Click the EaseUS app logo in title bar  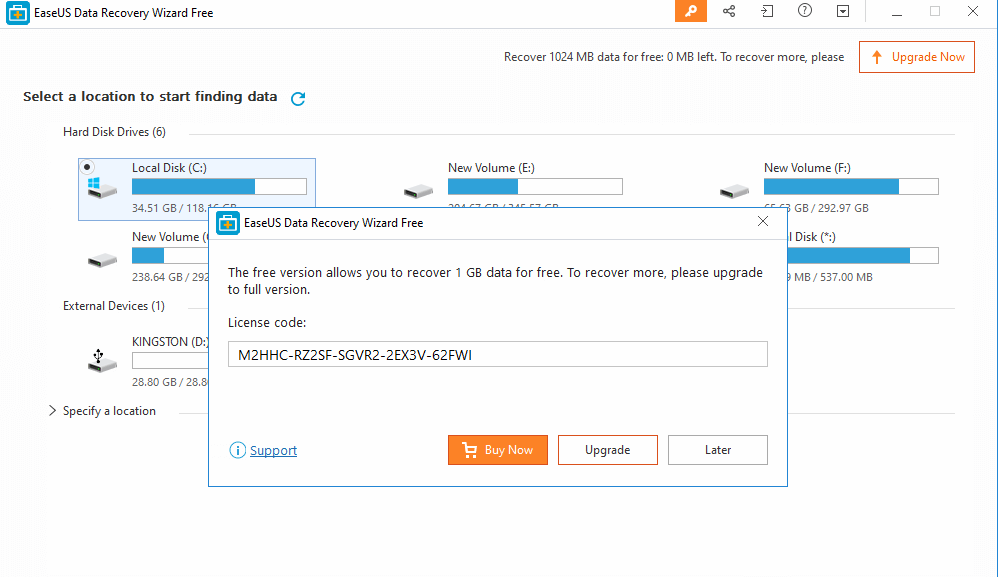17,13
